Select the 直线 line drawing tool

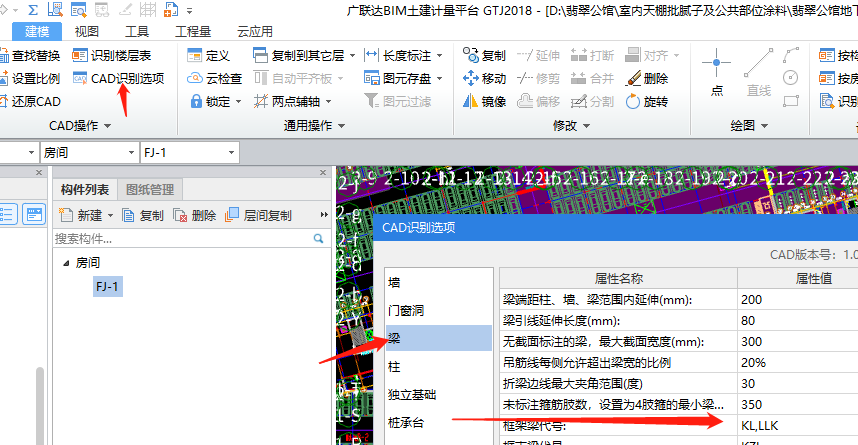coord(759,72)
